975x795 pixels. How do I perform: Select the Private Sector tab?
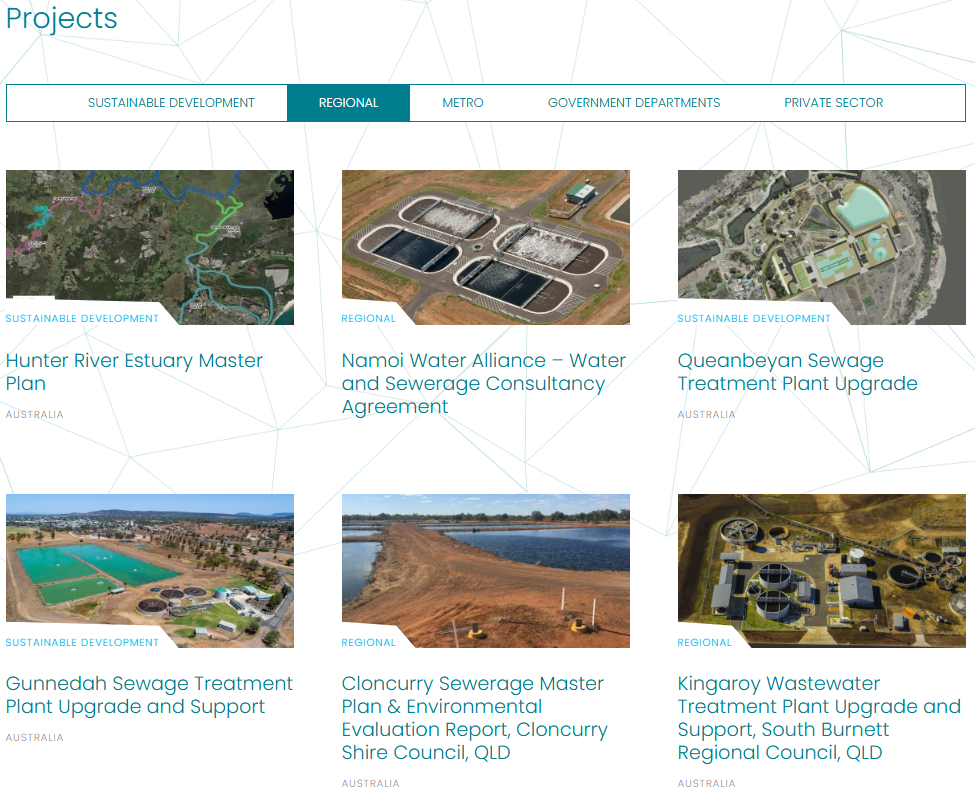[x=833, y=103]
